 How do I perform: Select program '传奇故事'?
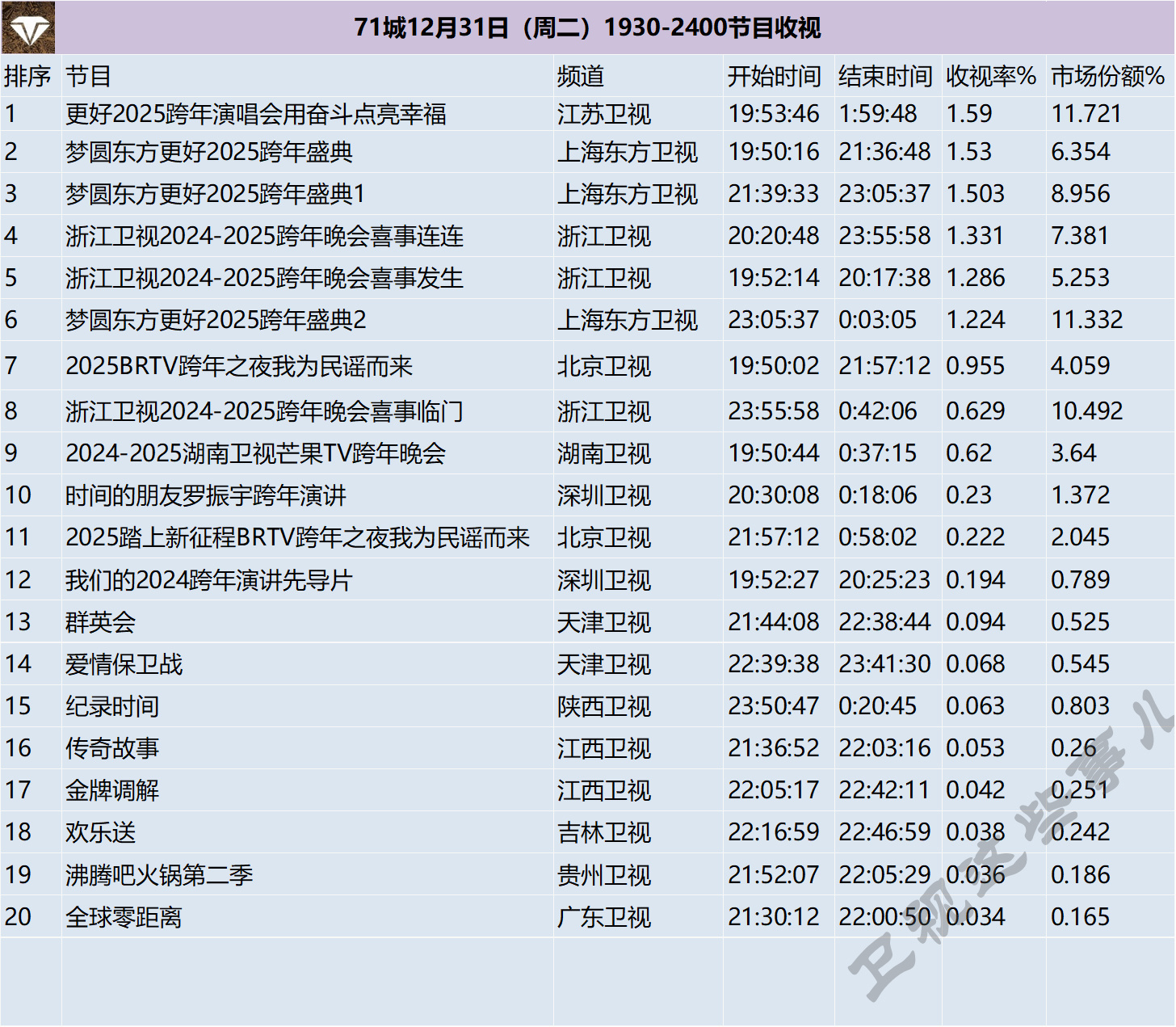(112, 748)
